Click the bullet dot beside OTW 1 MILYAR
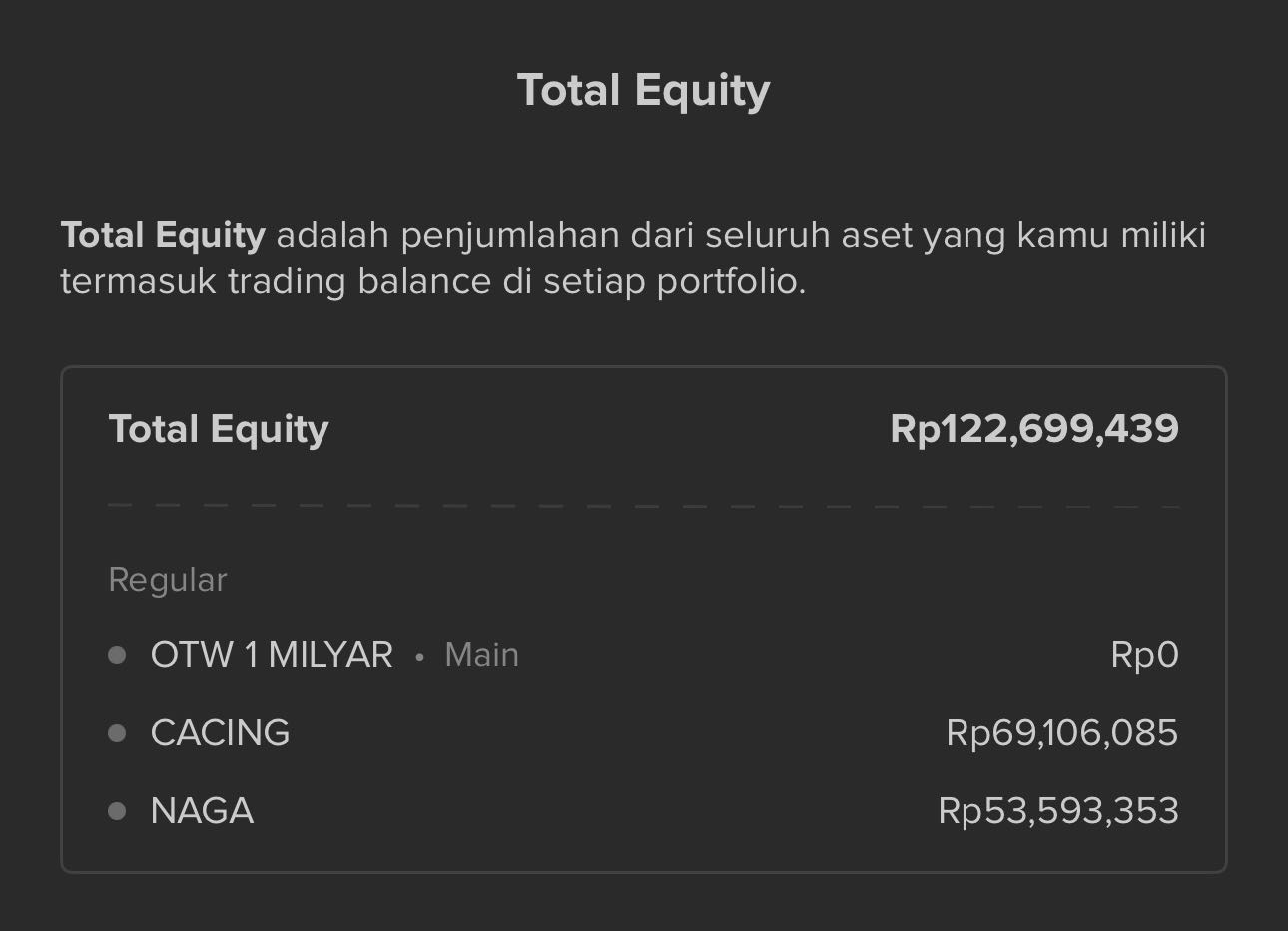Image resolution: width=1288 pixels, height=931 pixels. pyautogui.click(x=117, y=655)
